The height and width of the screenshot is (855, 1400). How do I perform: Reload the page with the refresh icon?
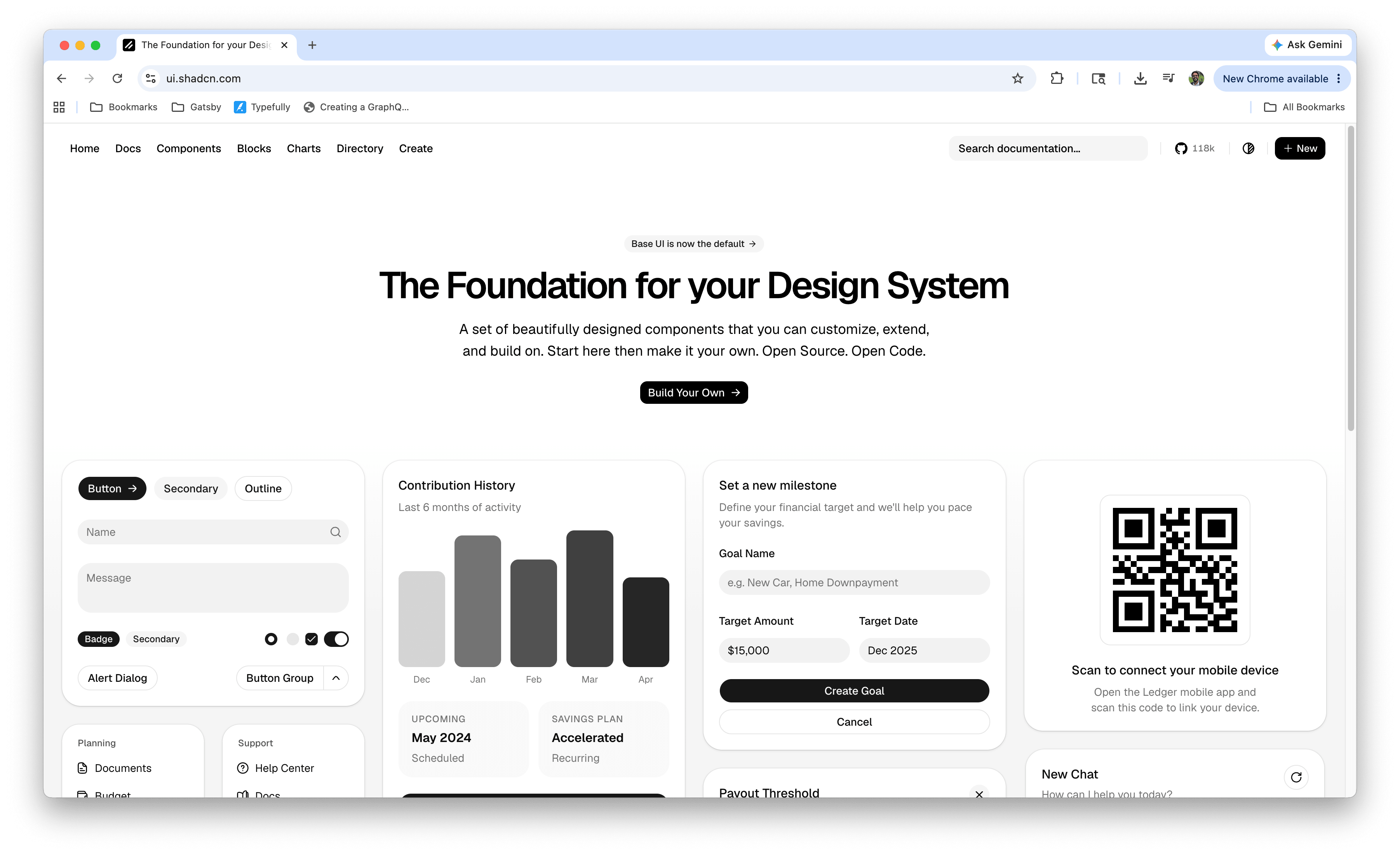click(x=117, y=78)
